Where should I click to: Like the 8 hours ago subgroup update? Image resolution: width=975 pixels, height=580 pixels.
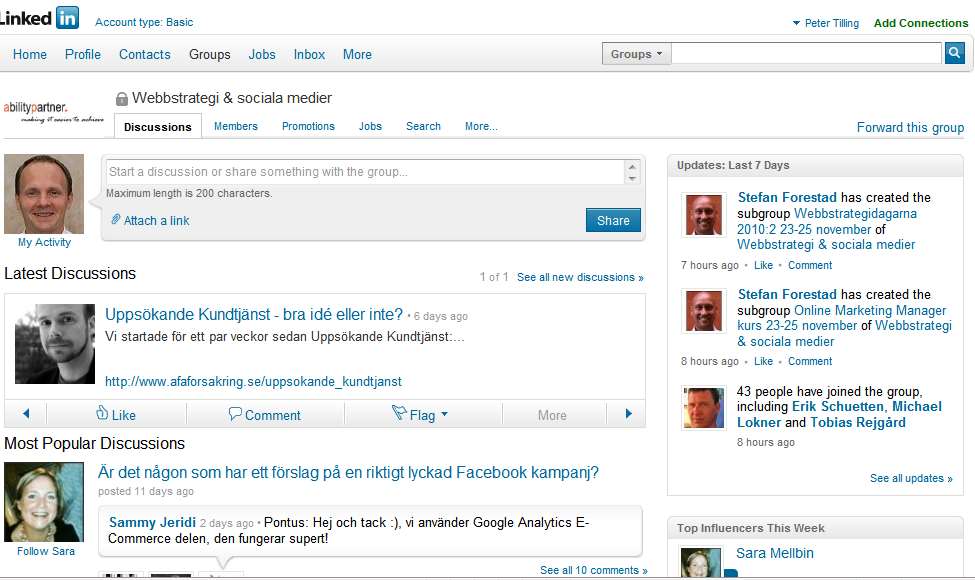(763, 361)
